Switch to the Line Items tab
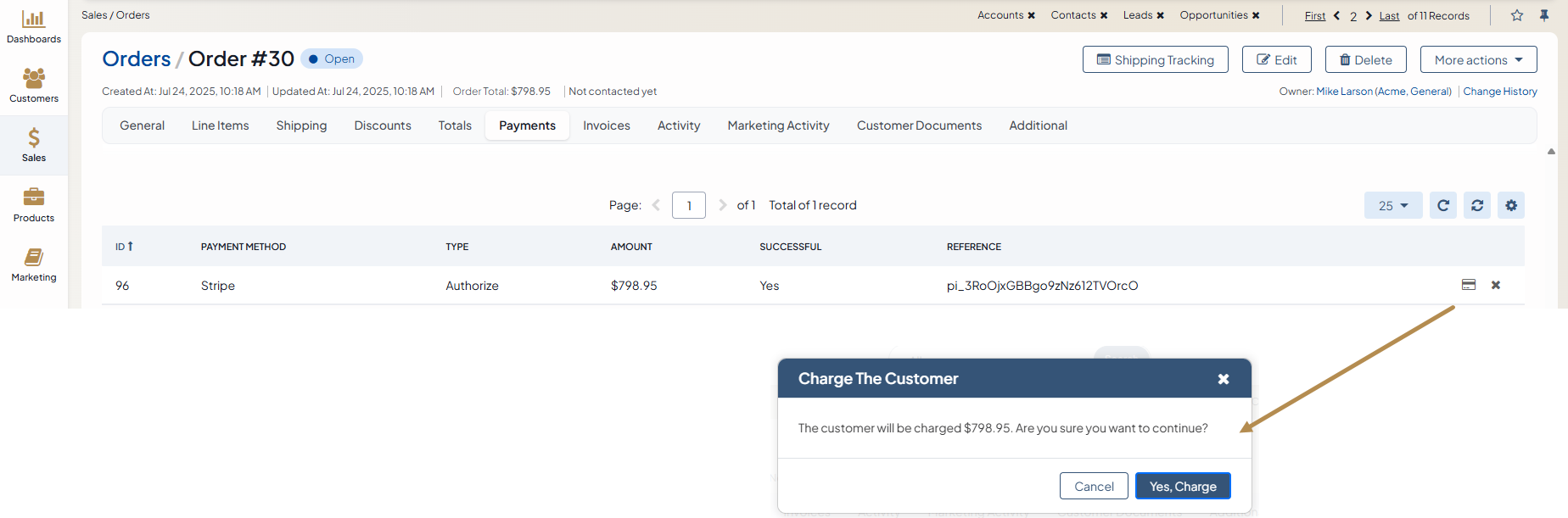1568x518 pixels. click(x=221, y=125)
